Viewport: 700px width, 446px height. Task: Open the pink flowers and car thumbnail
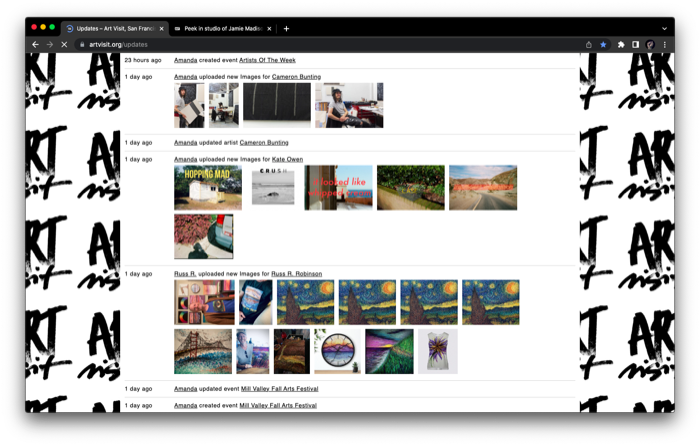click(204, 237)
